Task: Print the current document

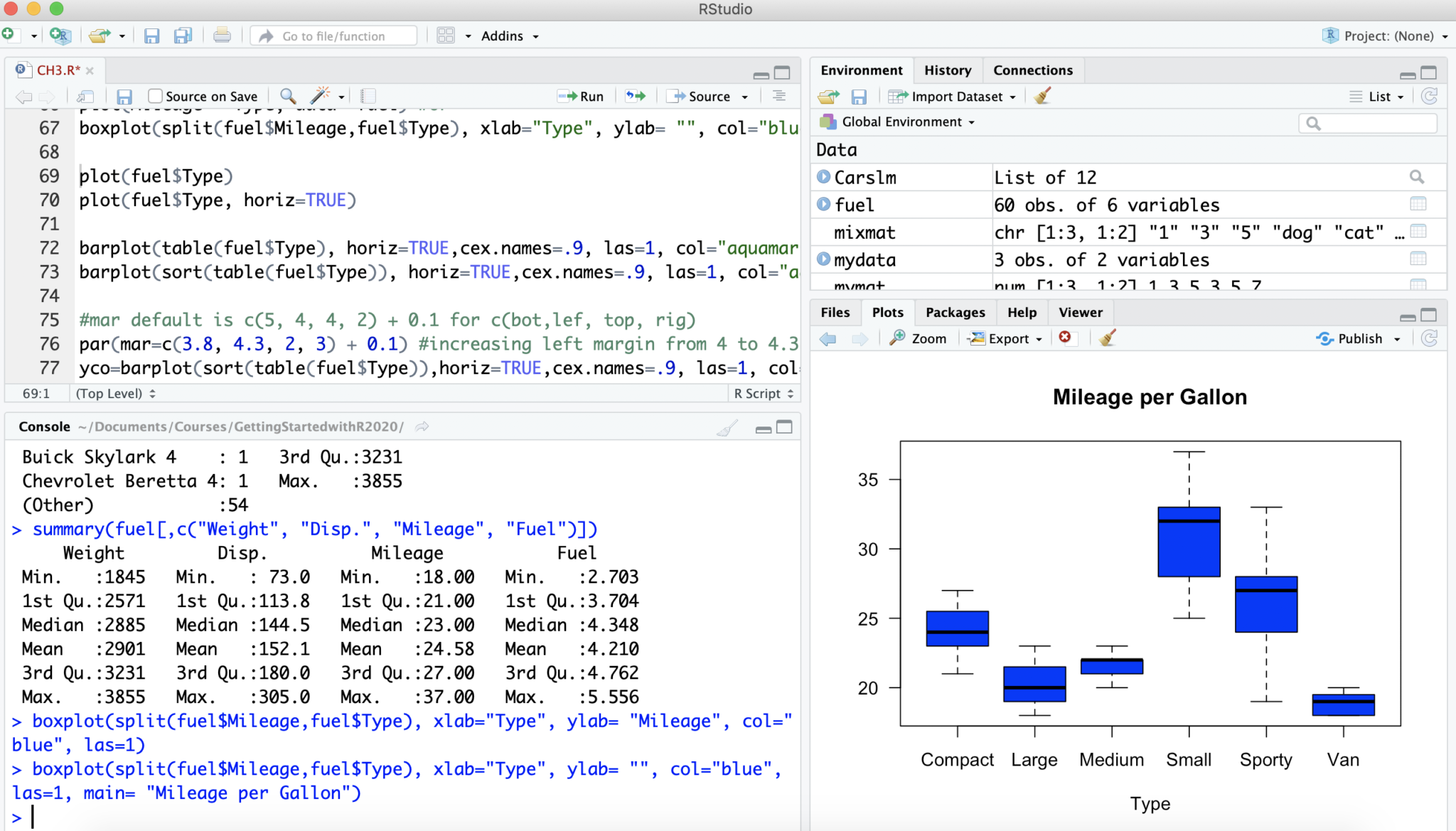Action: pyautogui.click(x=223, y=36)
